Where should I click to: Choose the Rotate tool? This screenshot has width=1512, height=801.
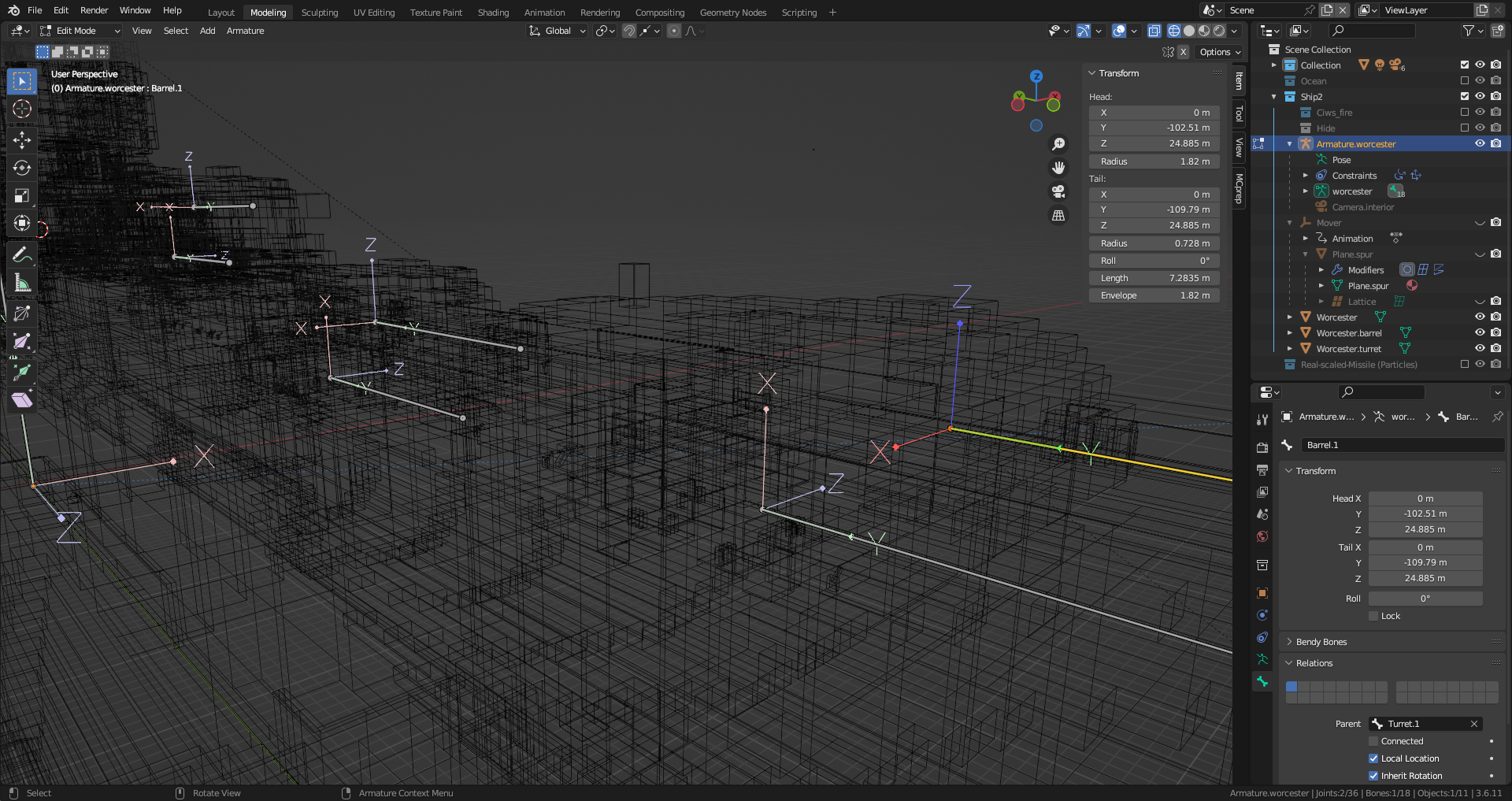pyautogui.click(x=22, y=168)
